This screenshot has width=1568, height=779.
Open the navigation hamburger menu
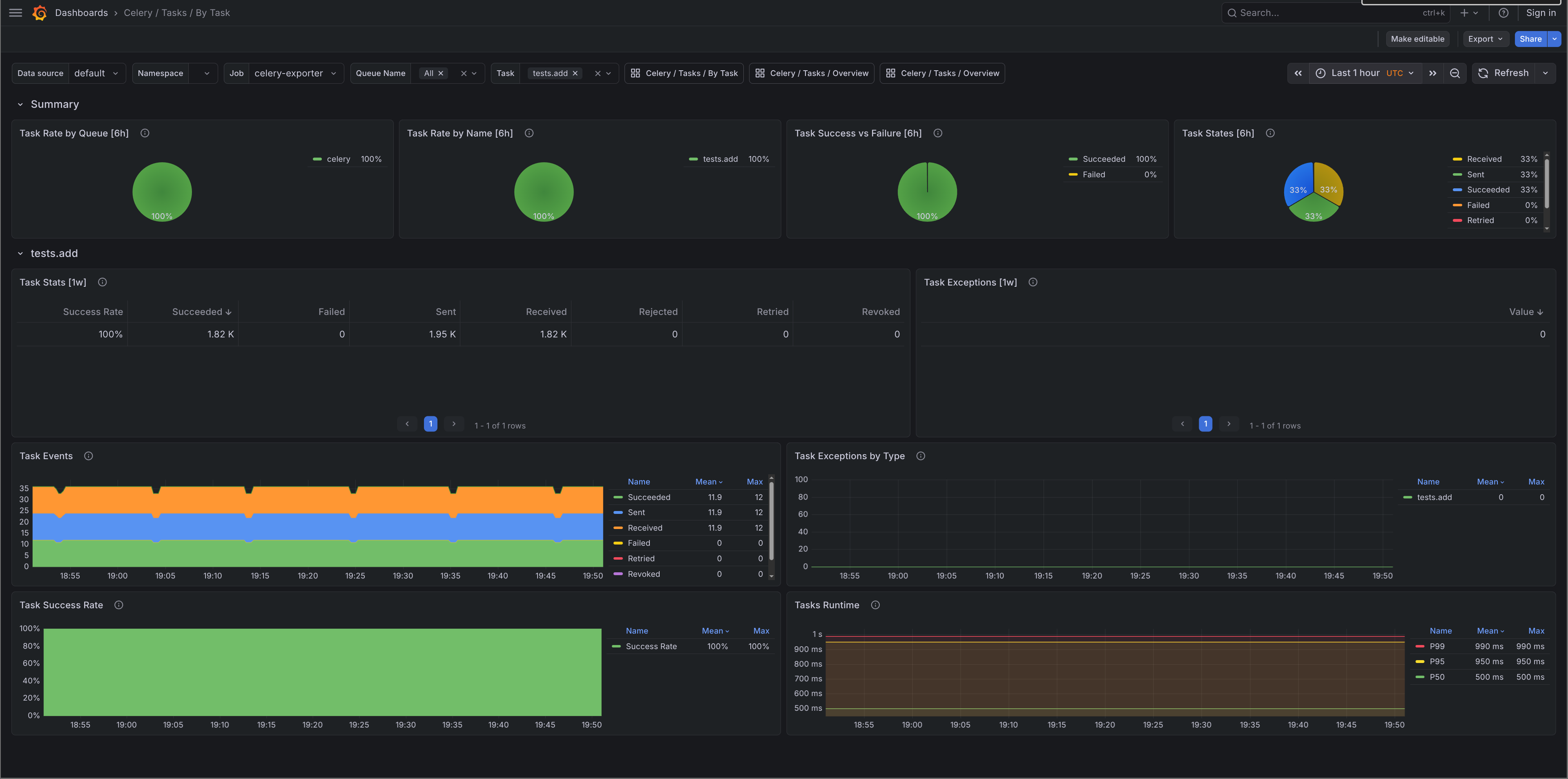[x=15, y=12]
